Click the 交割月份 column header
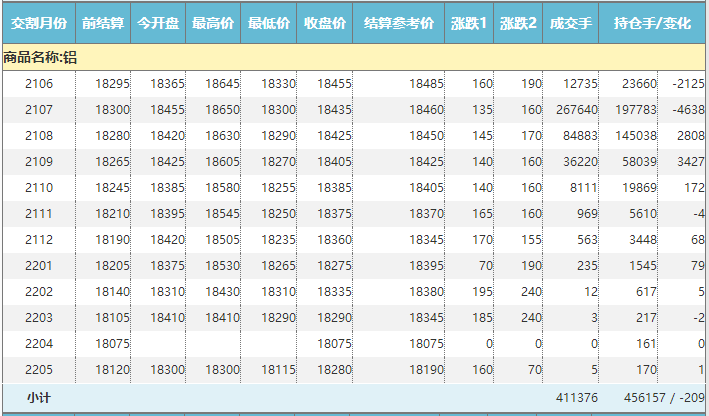Image resolution: width=709 pixels, height=416 pixels. [x=39, y=22]
